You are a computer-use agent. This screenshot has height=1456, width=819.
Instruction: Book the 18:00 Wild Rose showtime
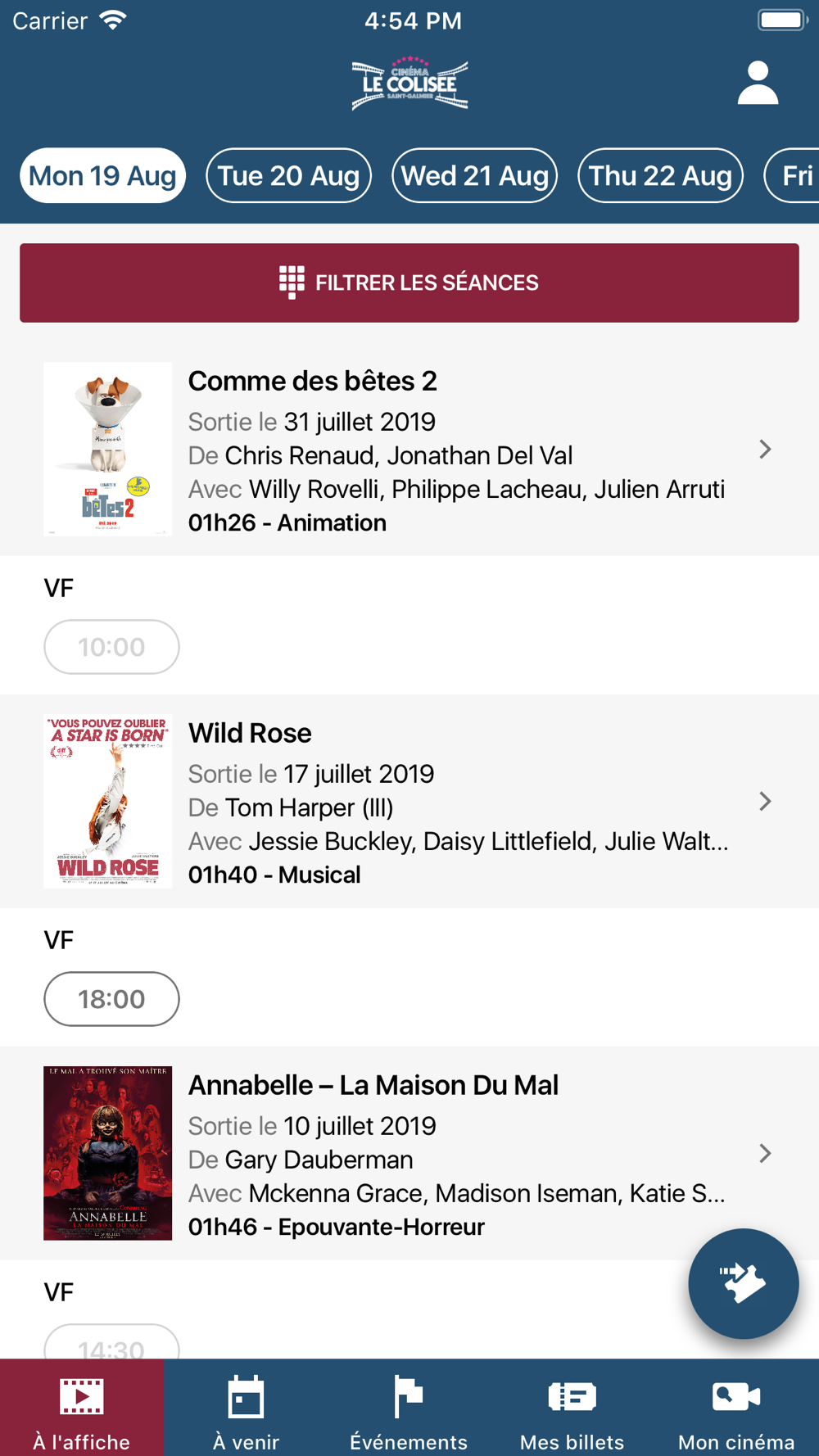coord(111,999)
